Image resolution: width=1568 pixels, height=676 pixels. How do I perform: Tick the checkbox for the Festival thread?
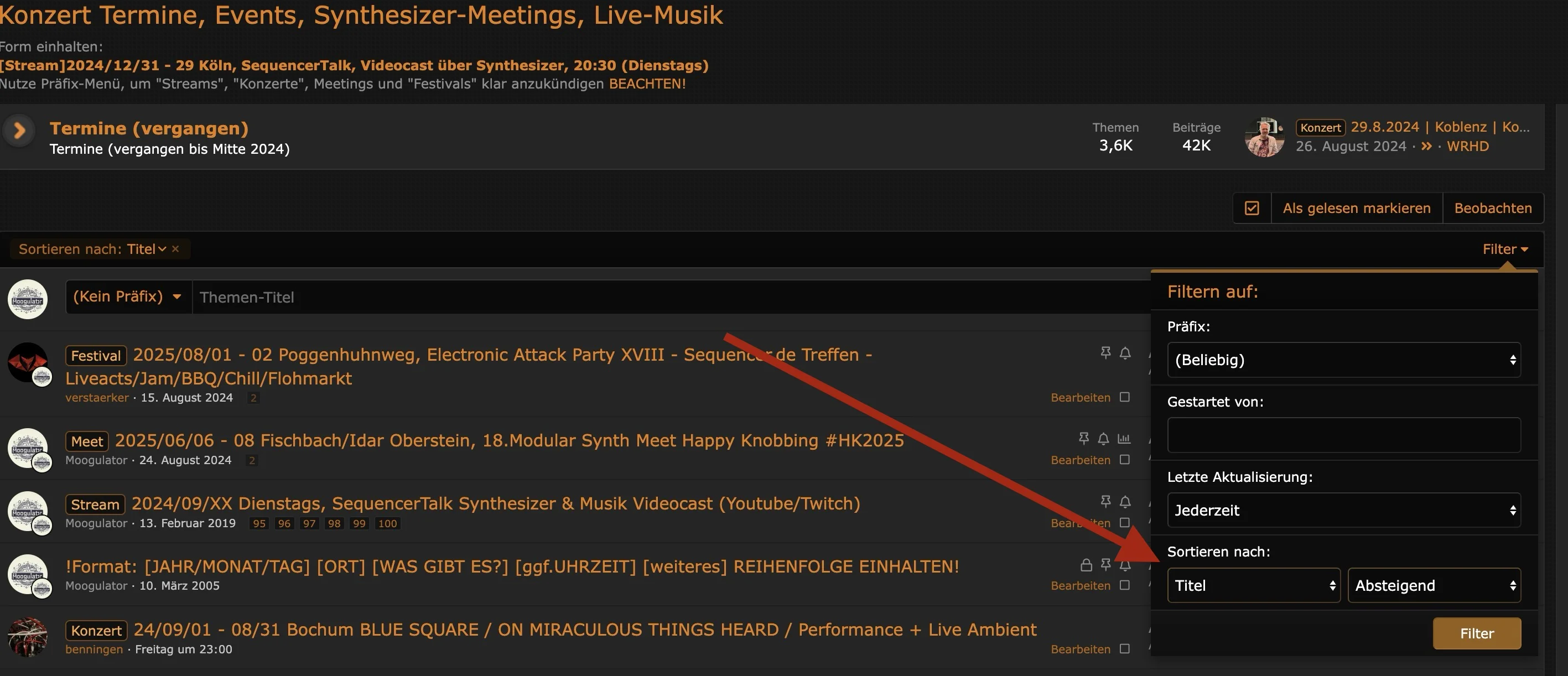(x=1125, y=397)
